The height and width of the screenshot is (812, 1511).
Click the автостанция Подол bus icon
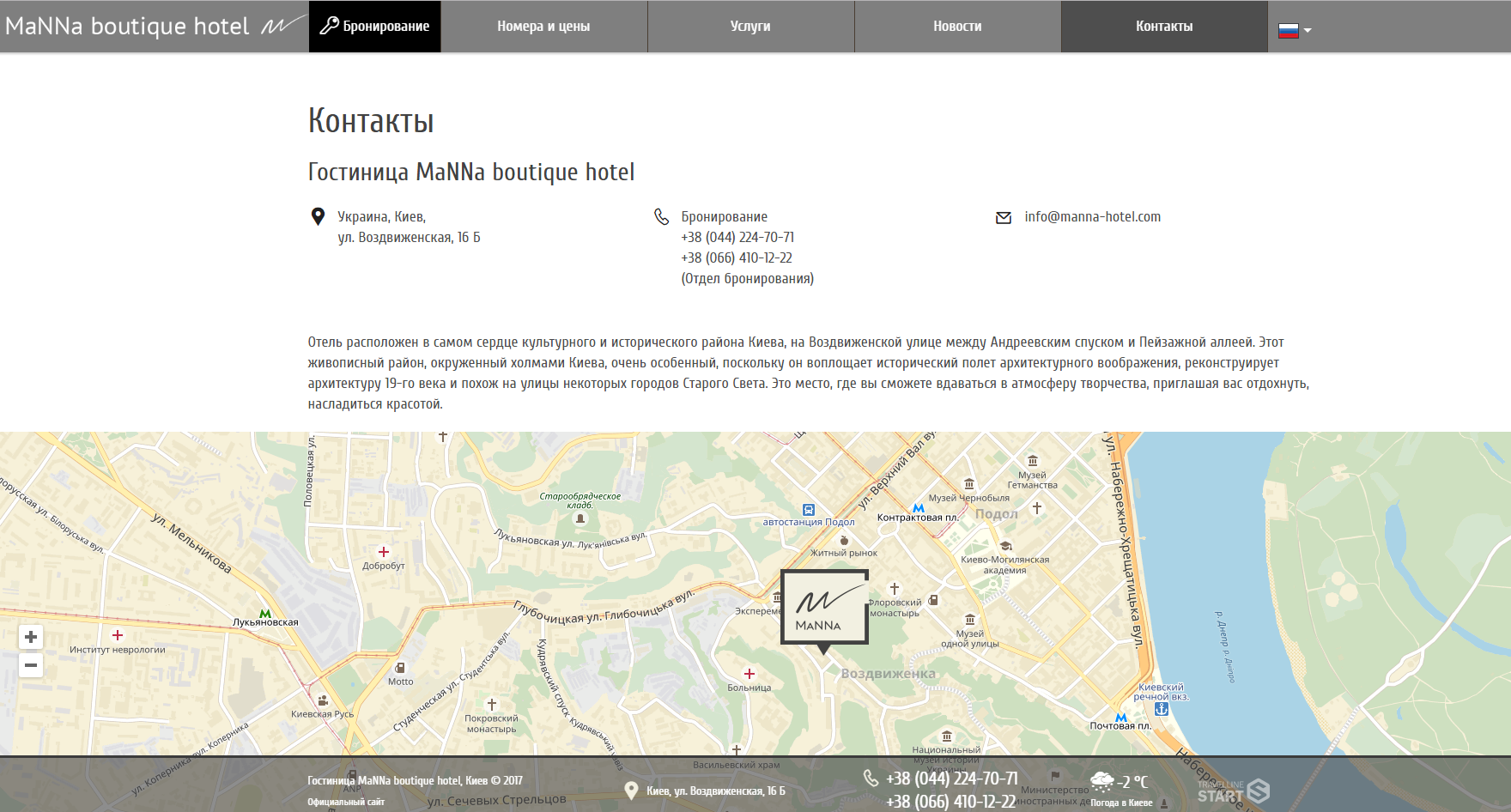[809, 510]
